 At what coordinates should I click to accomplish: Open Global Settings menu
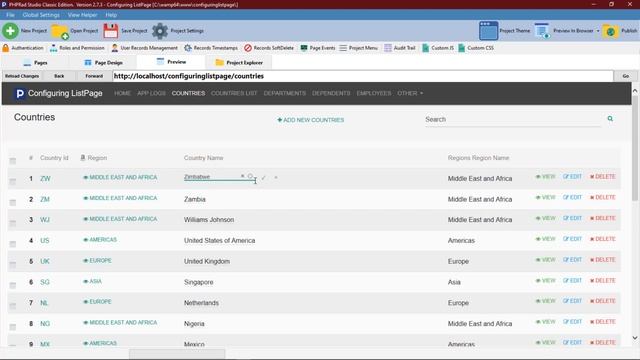[x=41, y=15]
